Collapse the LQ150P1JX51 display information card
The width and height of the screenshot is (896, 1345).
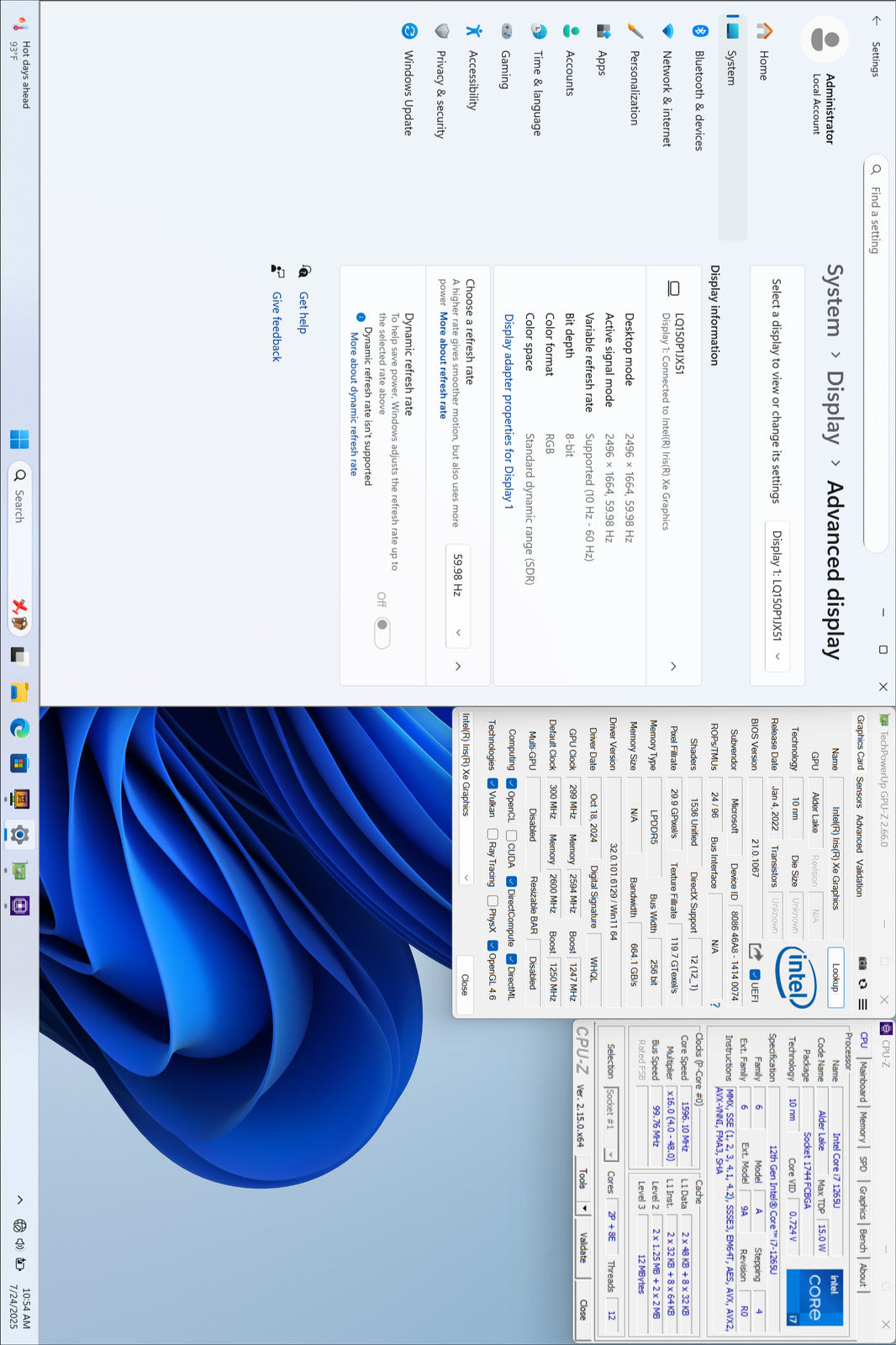tap(673, 666)
